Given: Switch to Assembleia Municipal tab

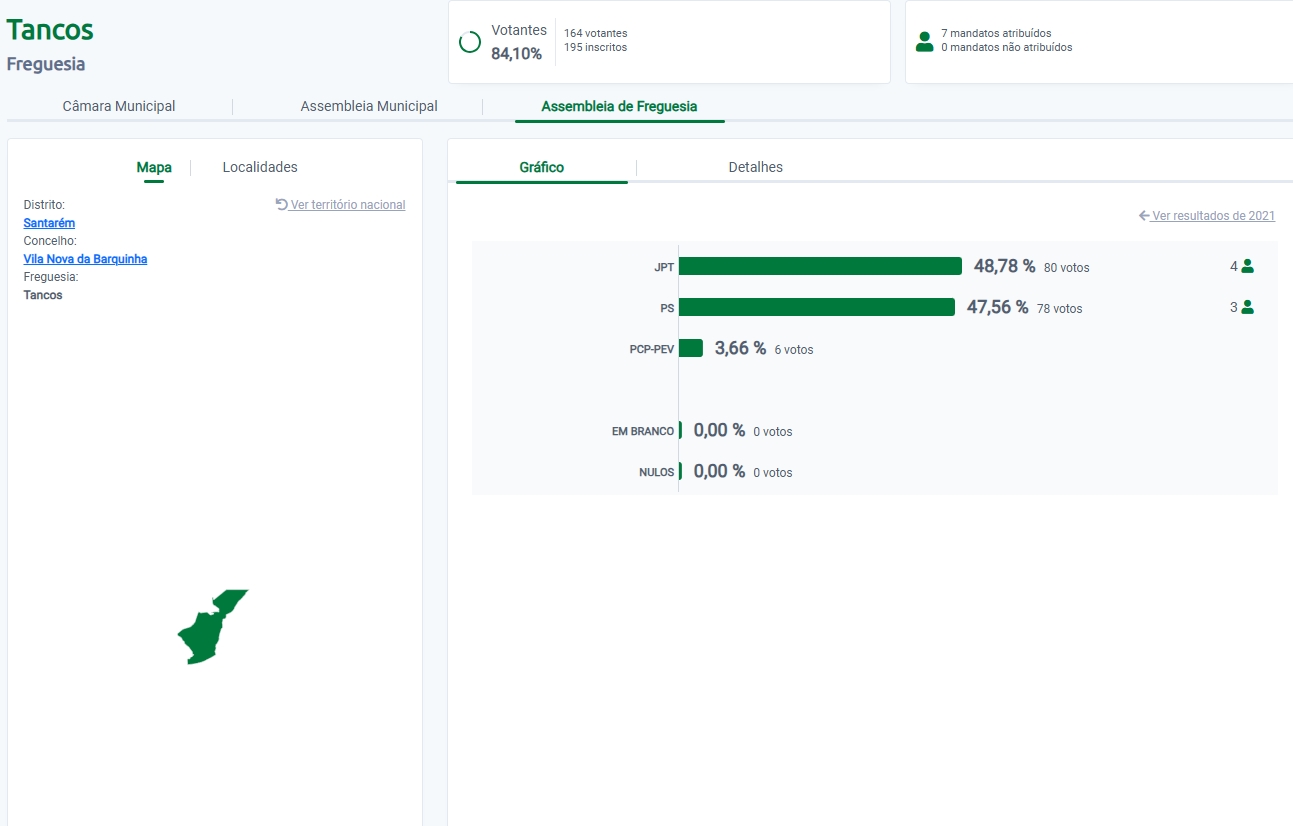Looking at the screenshot, I should pos(369,106).
